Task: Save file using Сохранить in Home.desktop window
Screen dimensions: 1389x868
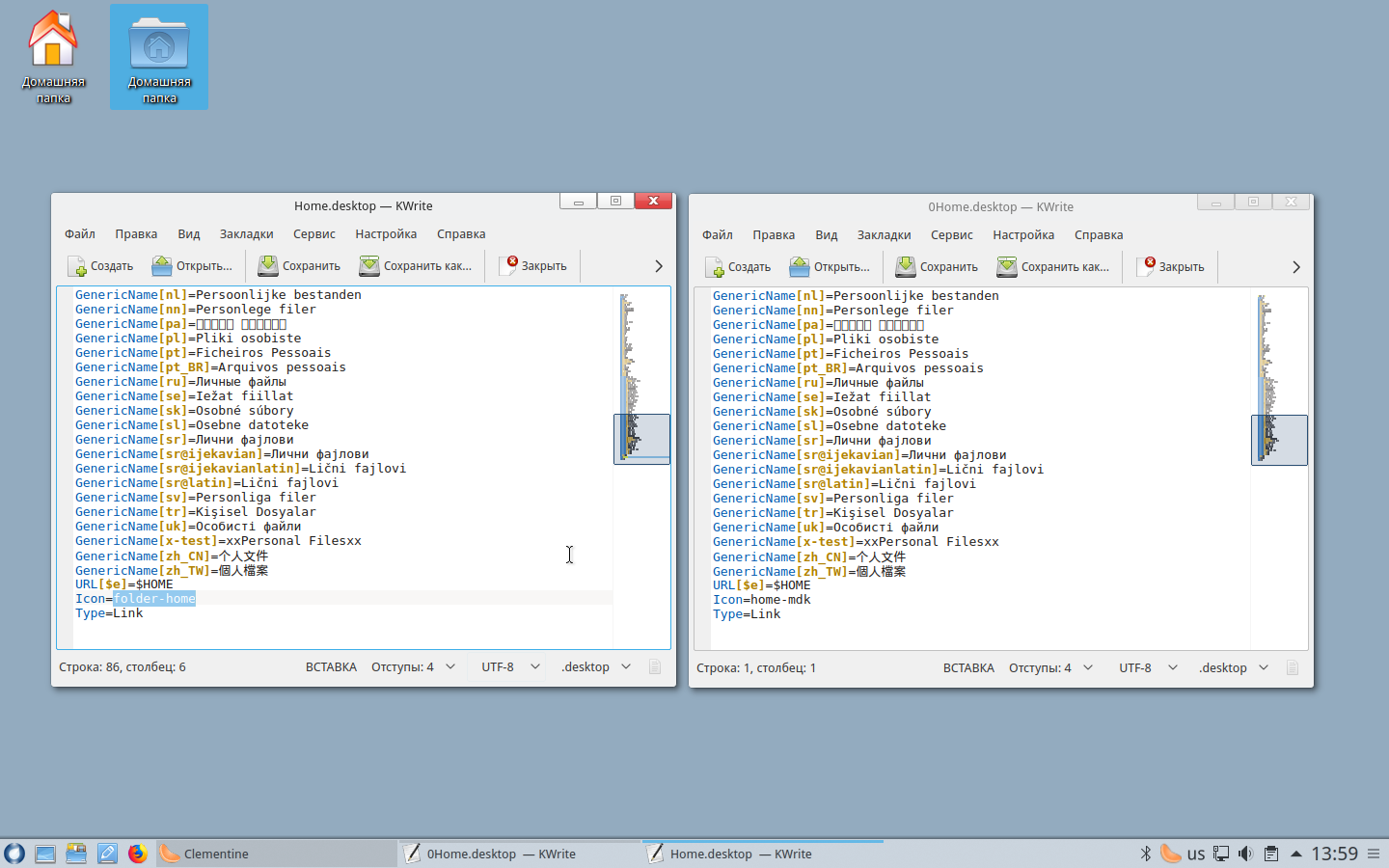Action: 299,266
